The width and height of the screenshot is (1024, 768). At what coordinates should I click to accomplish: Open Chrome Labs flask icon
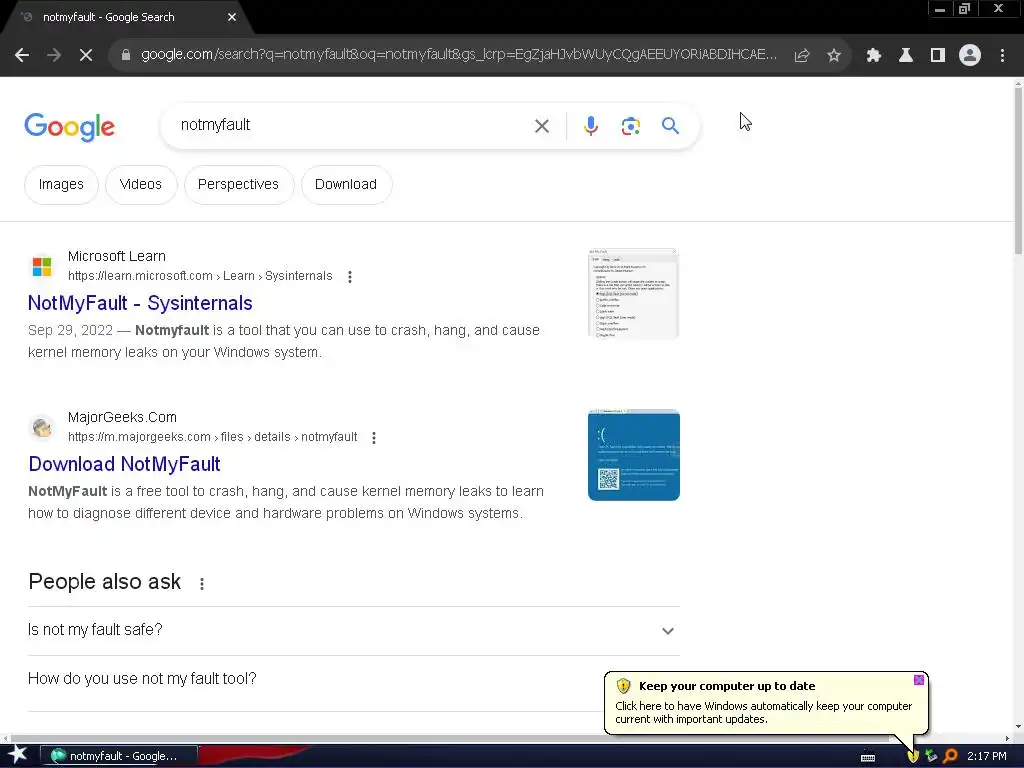click(906, 56)
